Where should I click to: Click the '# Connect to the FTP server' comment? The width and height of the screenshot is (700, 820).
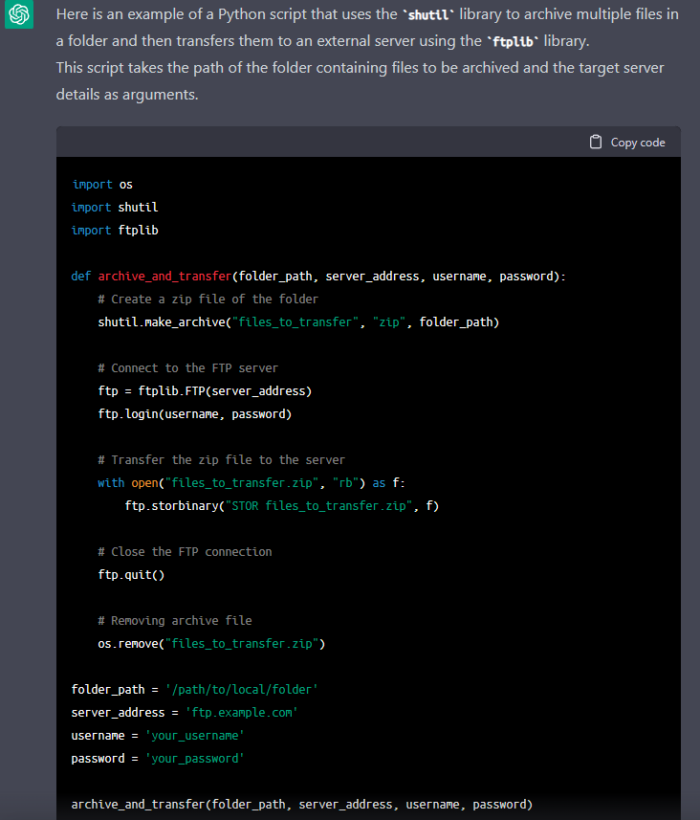coord(188,368)
